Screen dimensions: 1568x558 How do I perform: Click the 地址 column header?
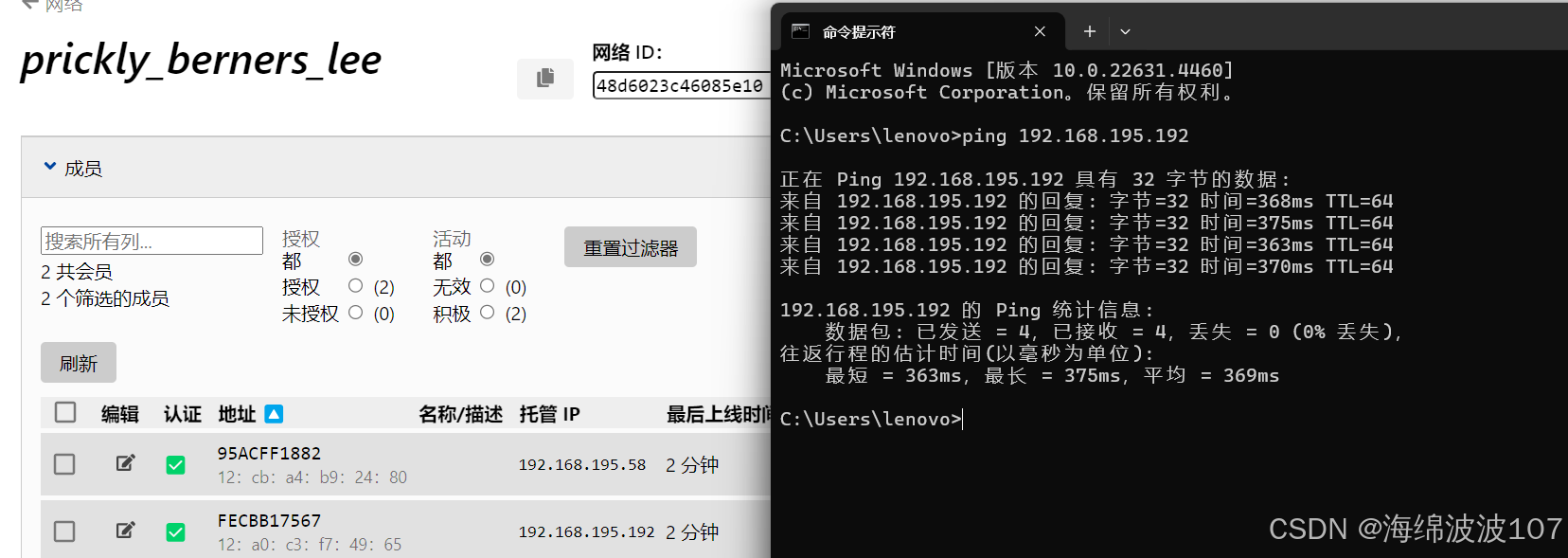237,414
